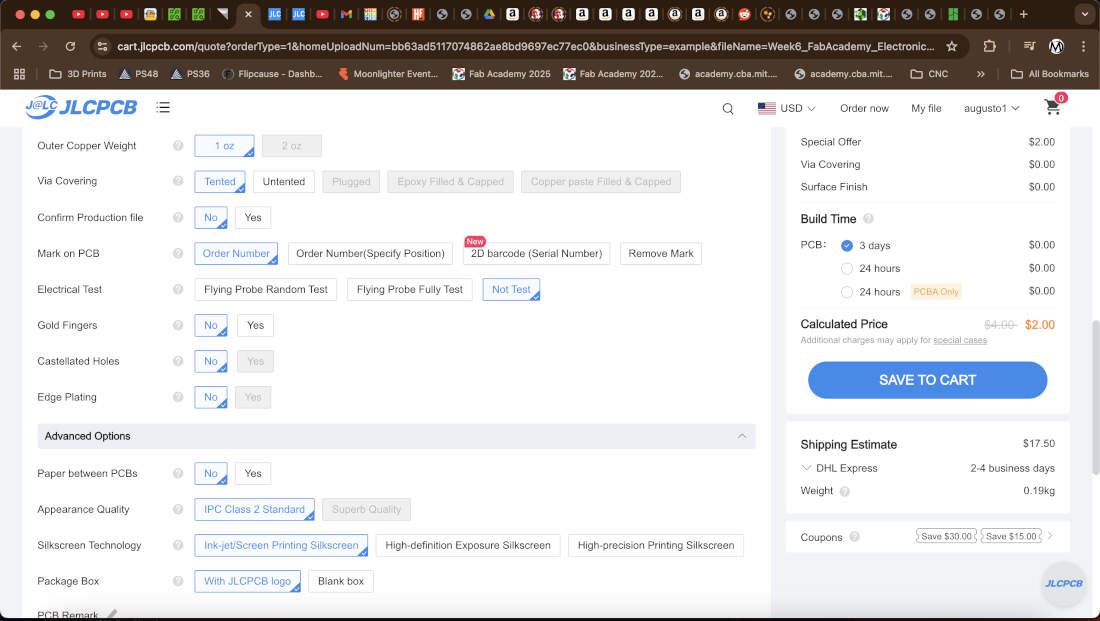Set Confirm Production file to Yes
Image resolution: width=1100 pixels, height=621 pixels.
click(x=253, y=218)
